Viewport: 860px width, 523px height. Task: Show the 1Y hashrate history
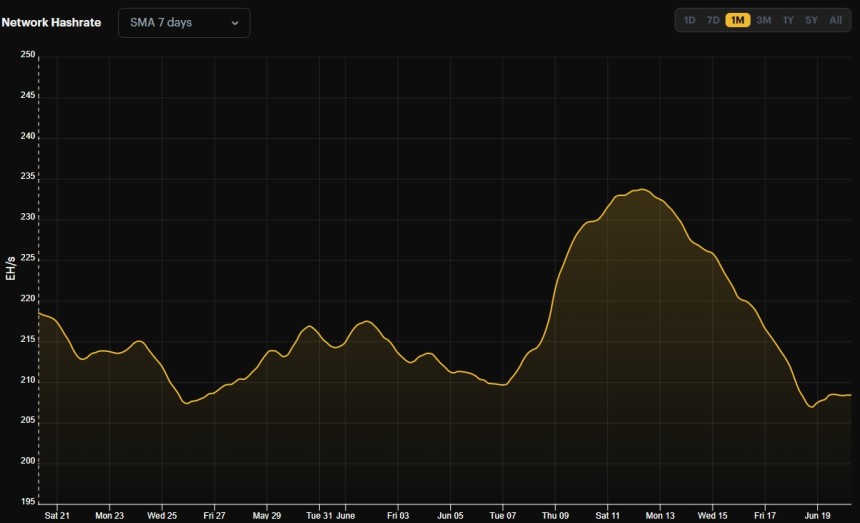[788, 20]
